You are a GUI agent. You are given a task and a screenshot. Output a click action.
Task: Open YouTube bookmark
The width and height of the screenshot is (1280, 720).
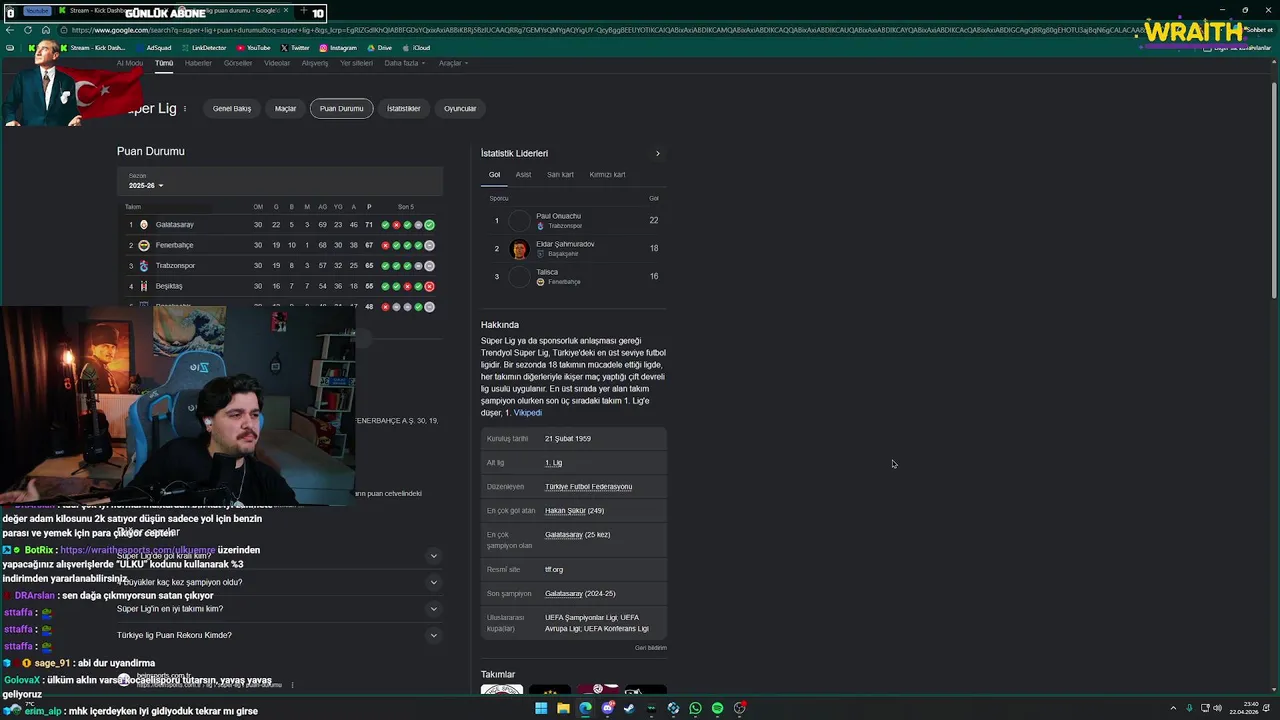click(x=253, y=48)
